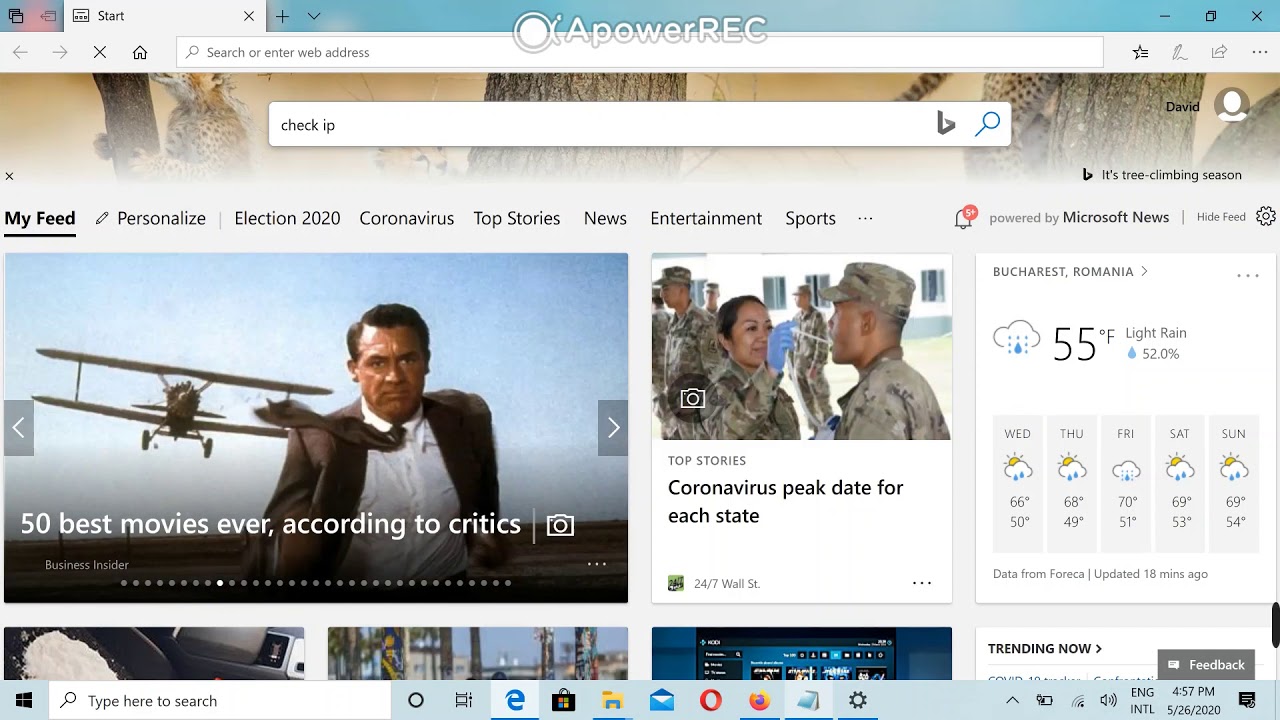The height and width of the screenshot is (720, 1280).
Task: Go to next carousel slide arrow
Action: tap(613, 428)
